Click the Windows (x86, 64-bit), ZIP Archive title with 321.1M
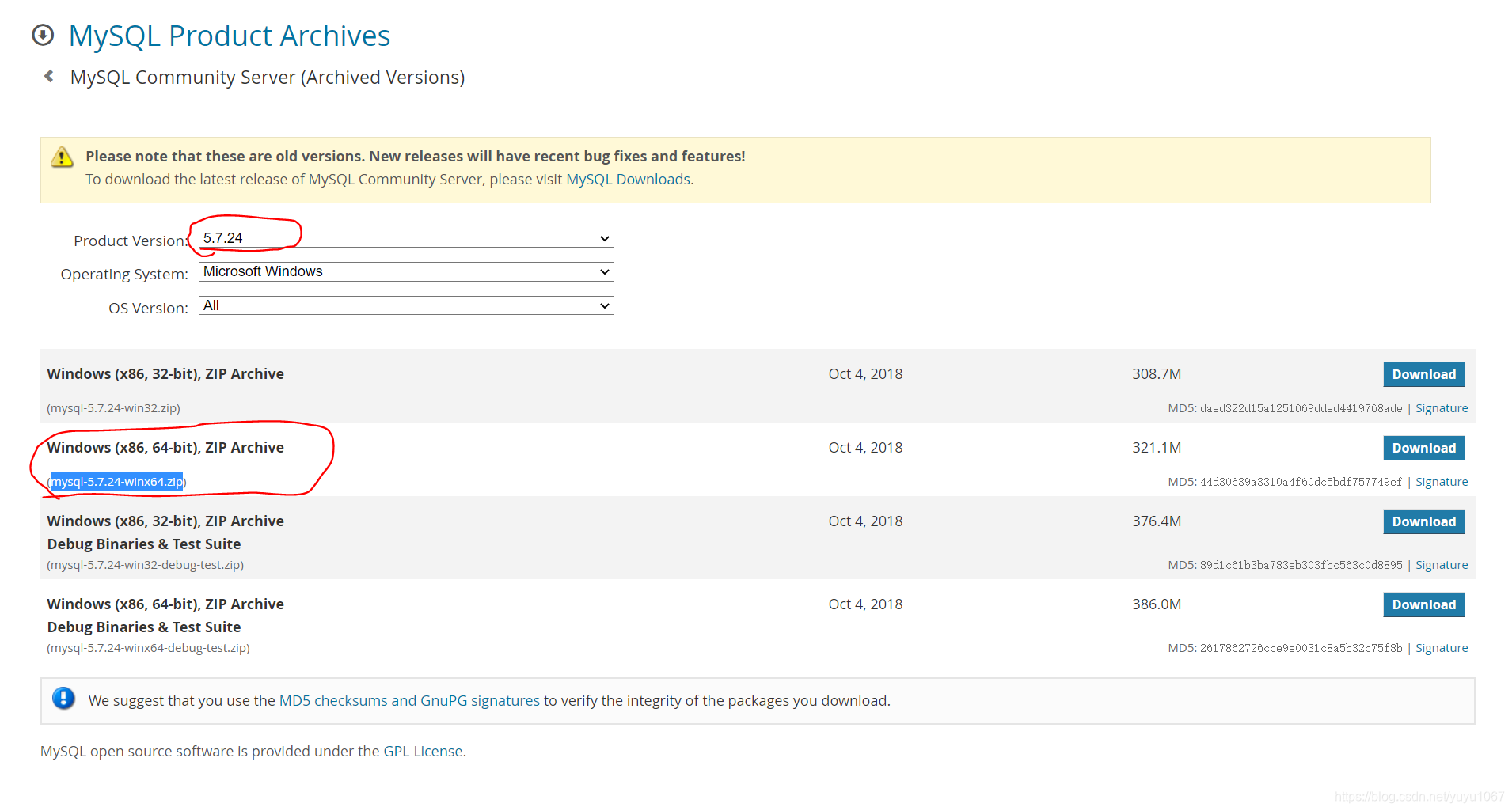This screenshot has height=811, width=1512. click(x=165, y=448)
